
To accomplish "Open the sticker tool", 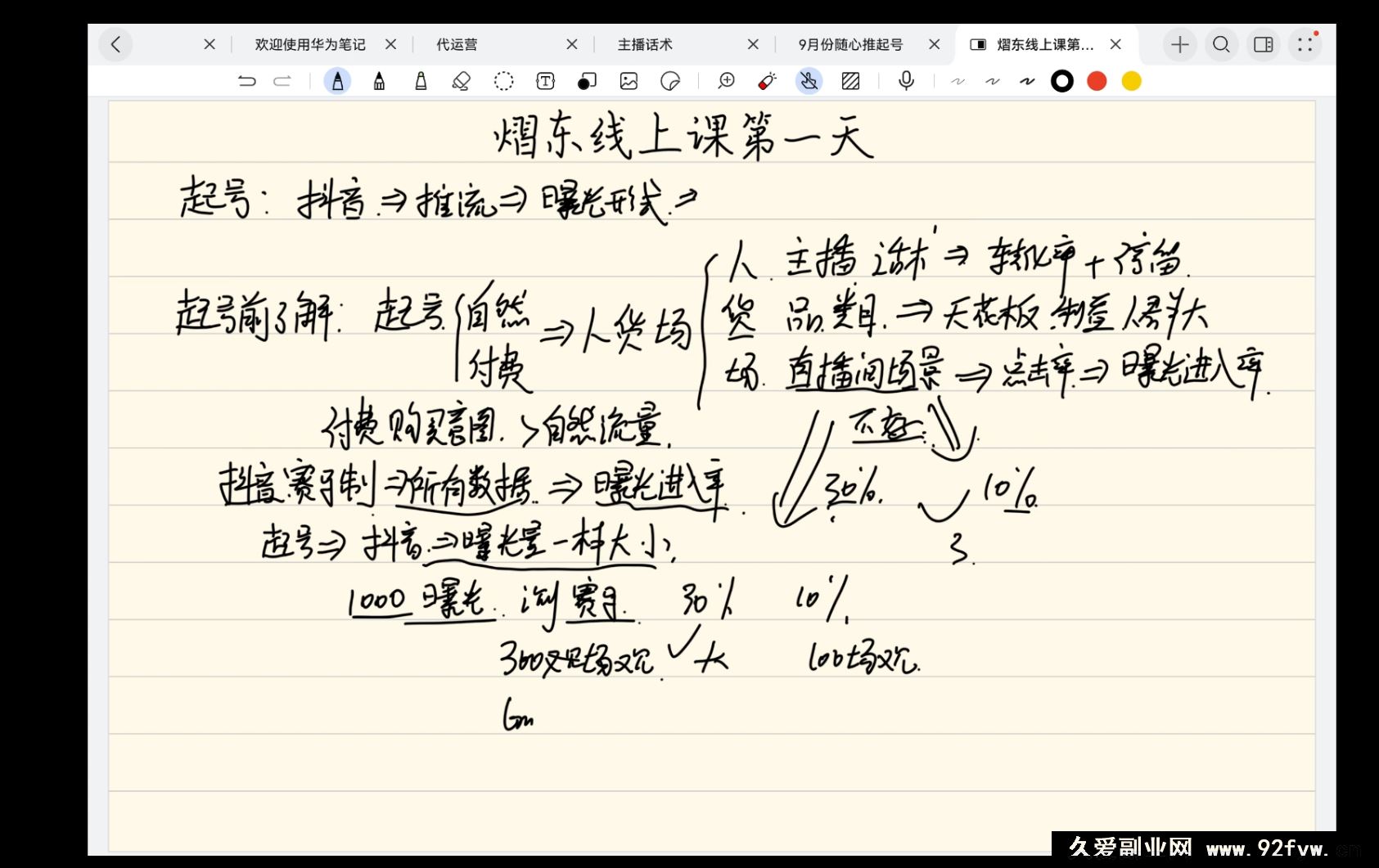I will pyautogui.click(x=670, y=81).
